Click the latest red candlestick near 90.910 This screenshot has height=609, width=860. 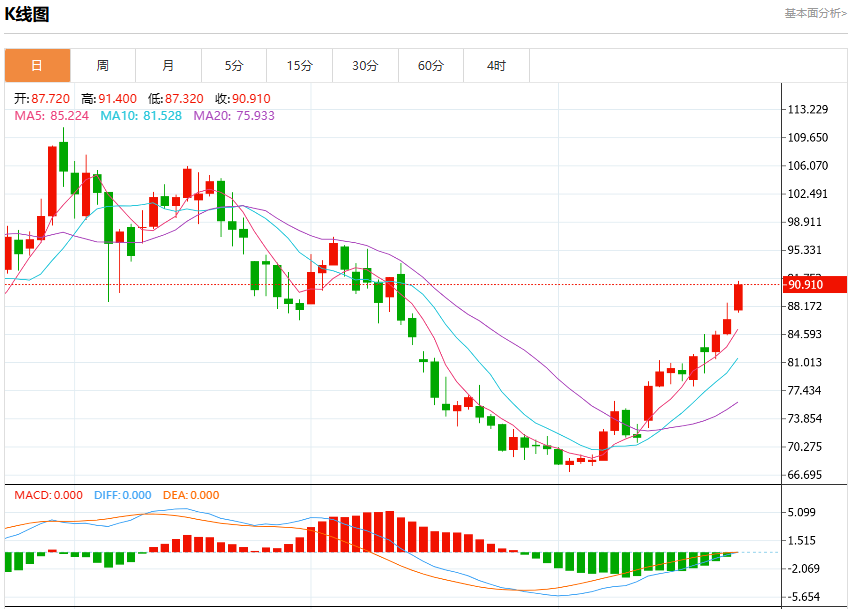coord(738,297)
